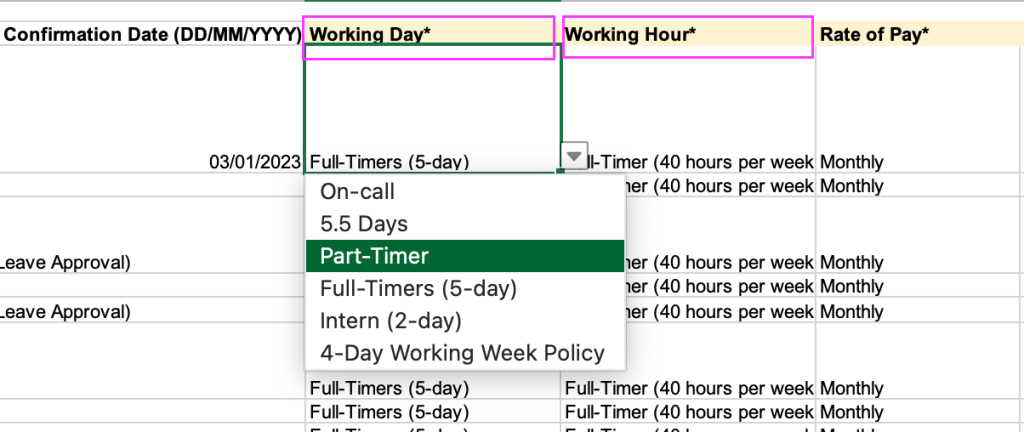Select "4-Day Working Week Policy" option

pyautogui.click(x=464, y=353)
